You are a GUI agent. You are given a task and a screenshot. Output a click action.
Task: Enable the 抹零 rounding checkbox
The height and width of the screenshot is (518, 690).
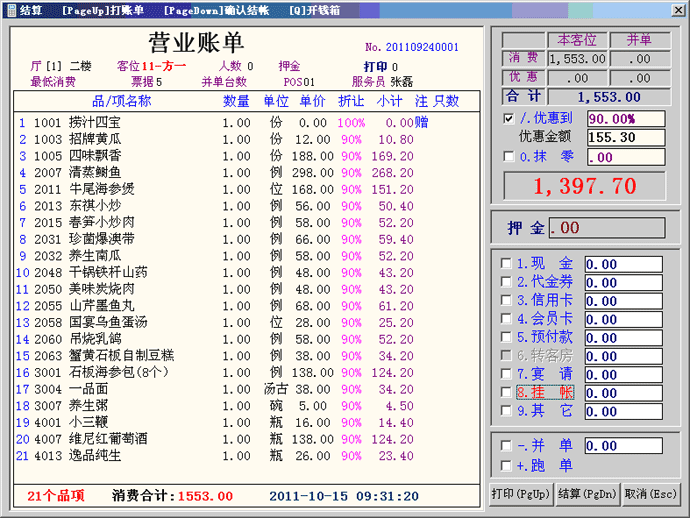click(x=509, y=156)
